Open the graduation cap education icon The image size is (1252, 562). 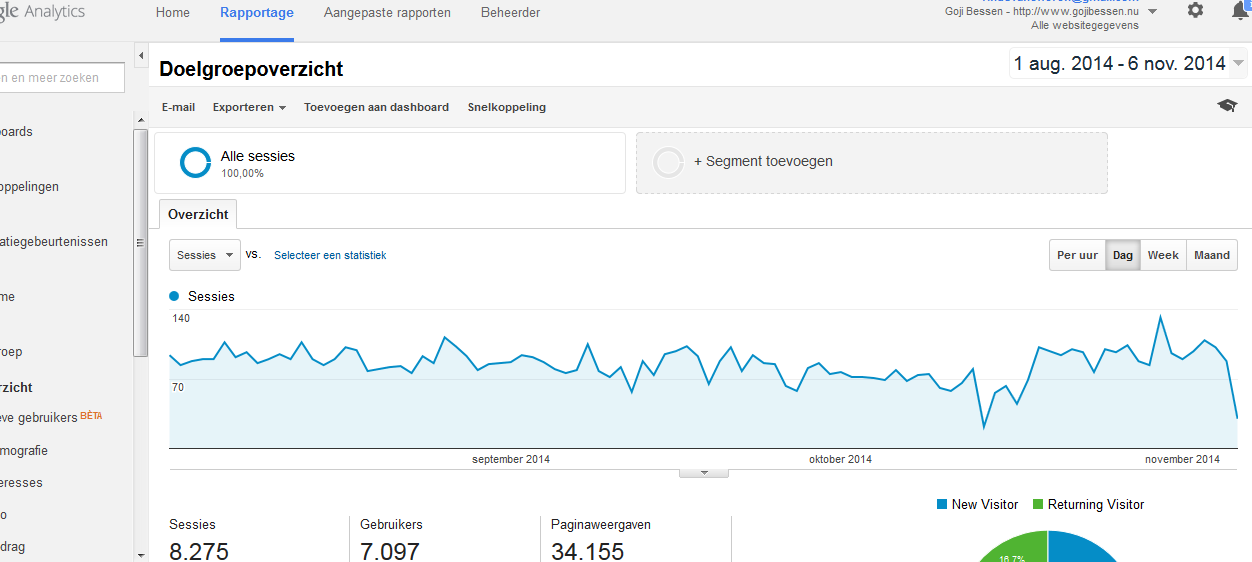point(1227,106)
